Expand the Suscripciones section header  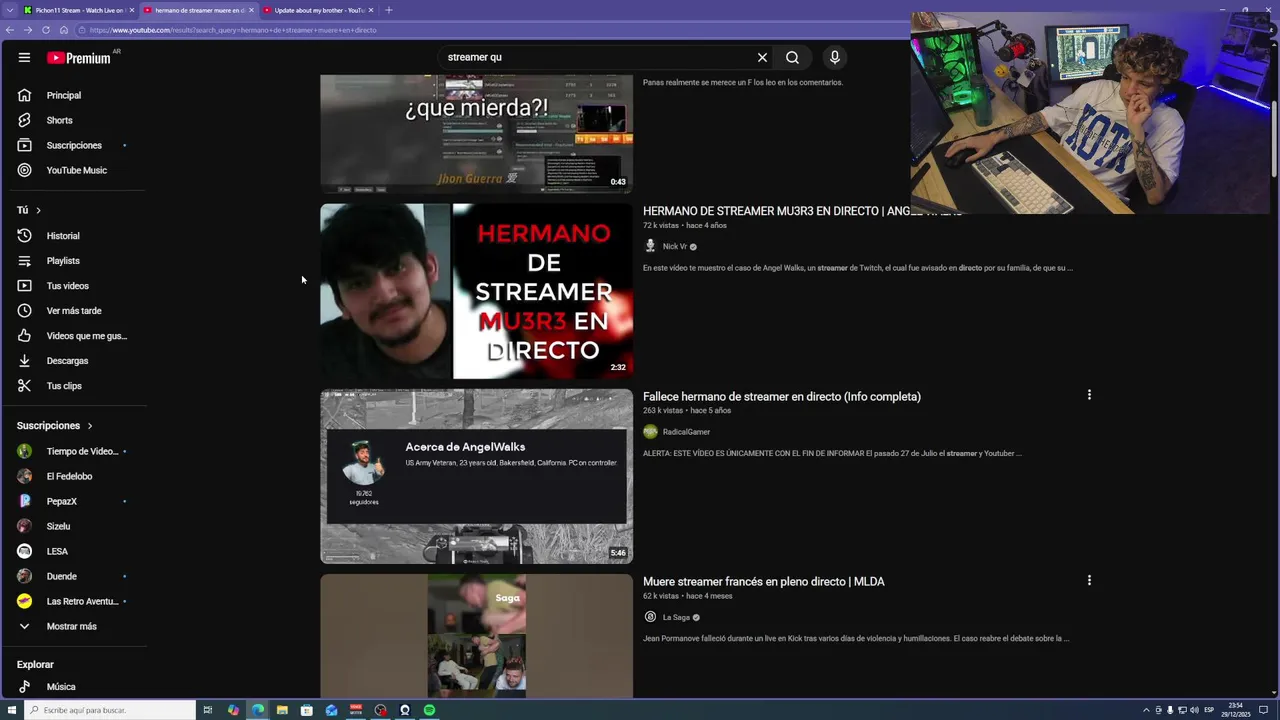55,426
